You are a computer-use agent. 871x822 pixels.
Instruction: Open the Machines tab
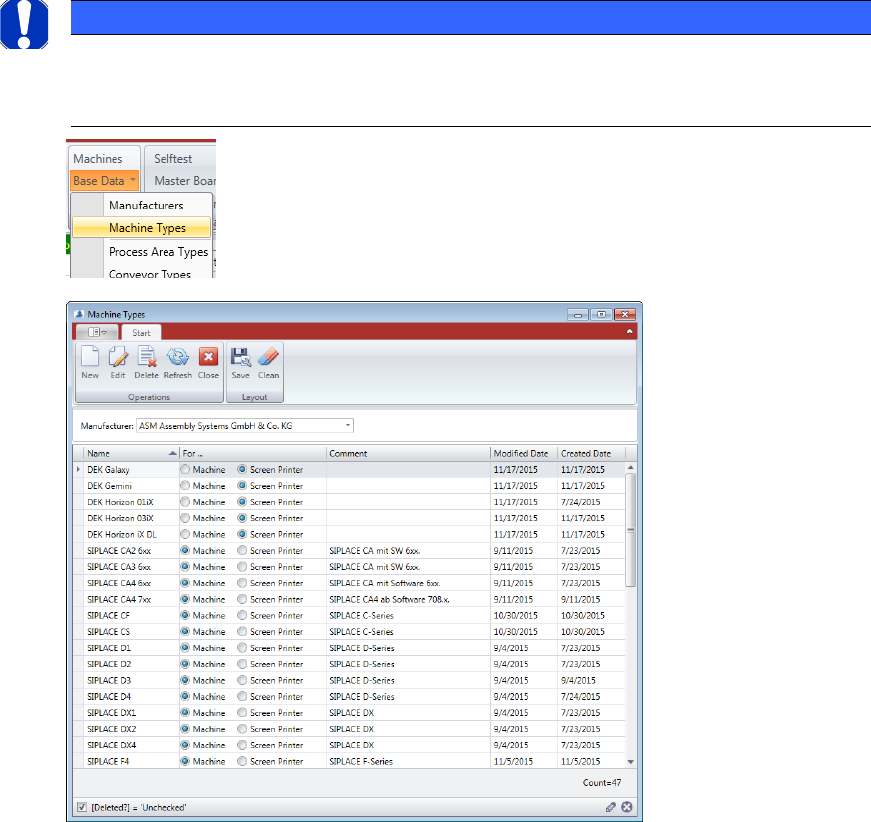98,159
